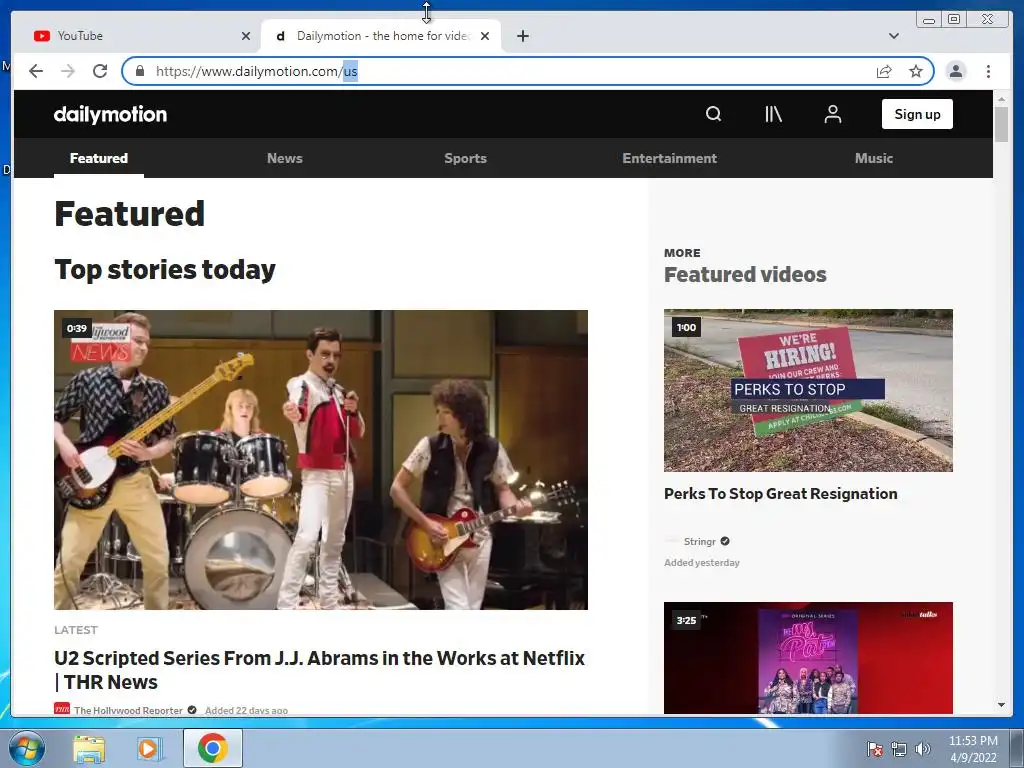The image size is (1024, 768).
Task: Open the Windows Start button
Action: [26, 748]
